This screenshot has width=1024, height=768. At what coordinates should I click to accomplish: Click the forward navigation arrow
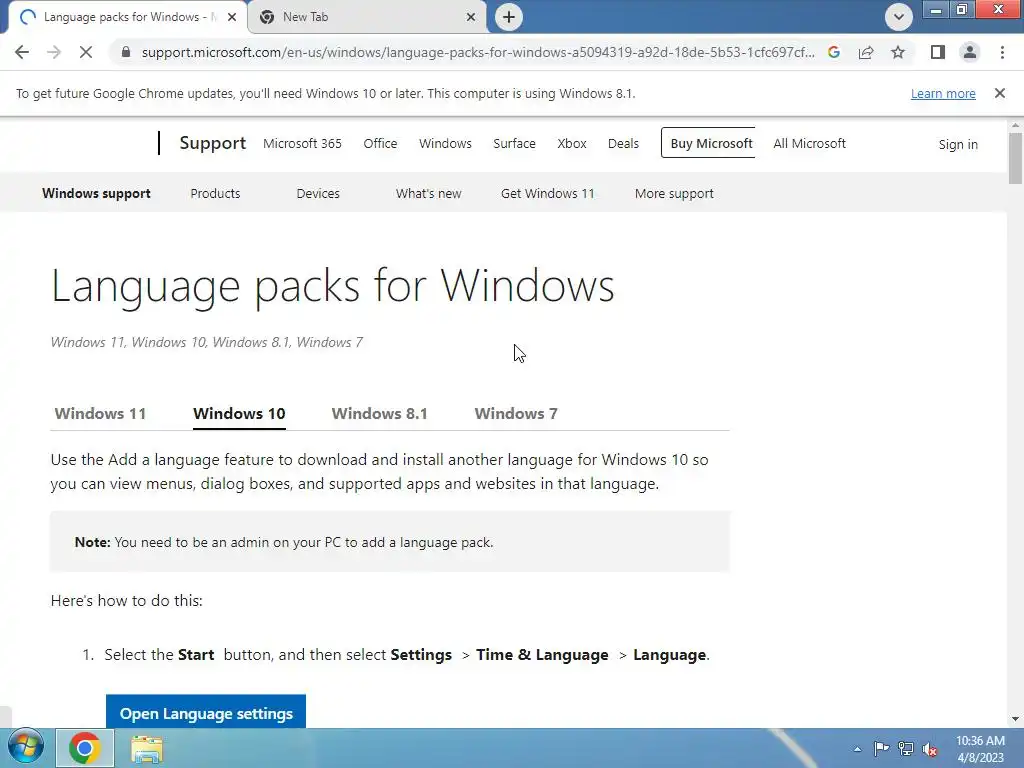54,52
